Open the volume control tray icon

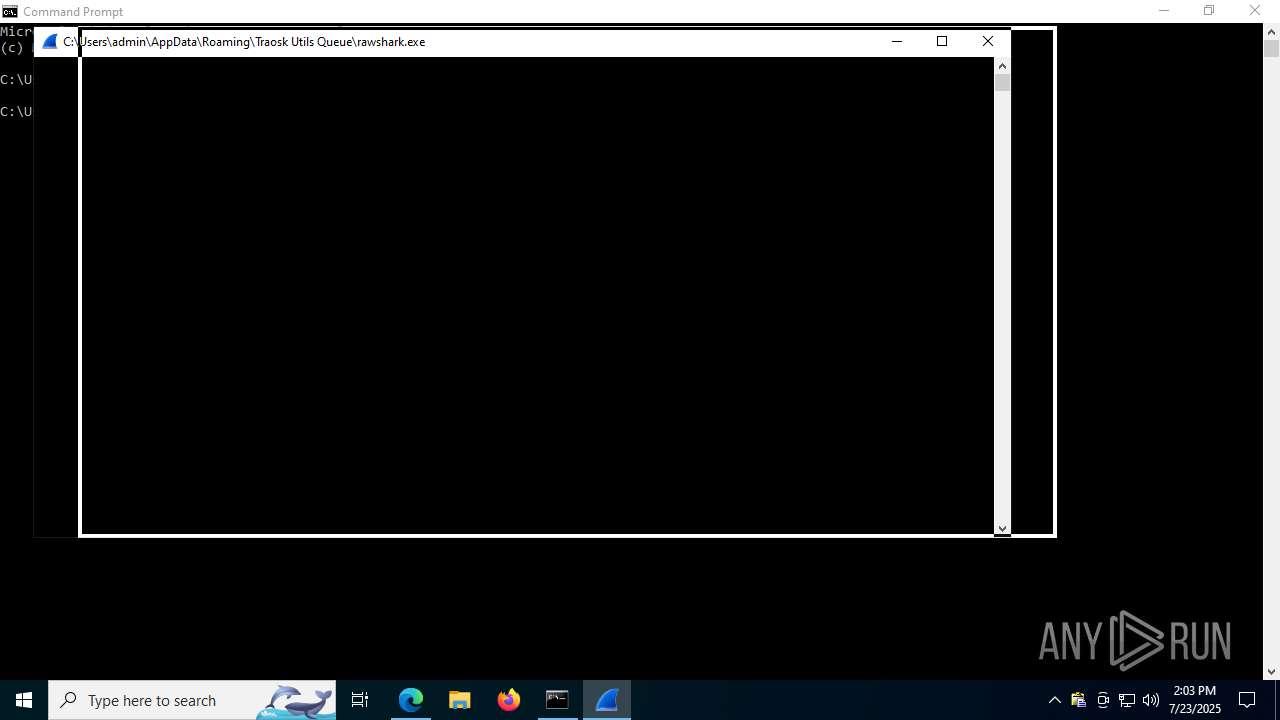(x=1151, y=700)
